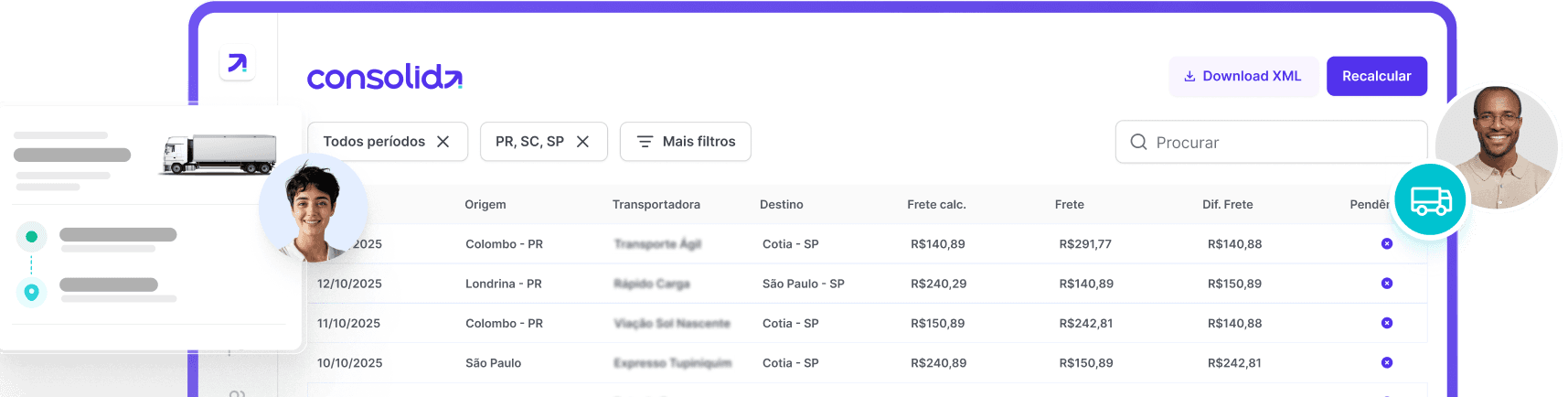The width and height of the screenshot is (1568, 397).
Task: Click the magnifier icon in search box
Action: coord(1138,142)
